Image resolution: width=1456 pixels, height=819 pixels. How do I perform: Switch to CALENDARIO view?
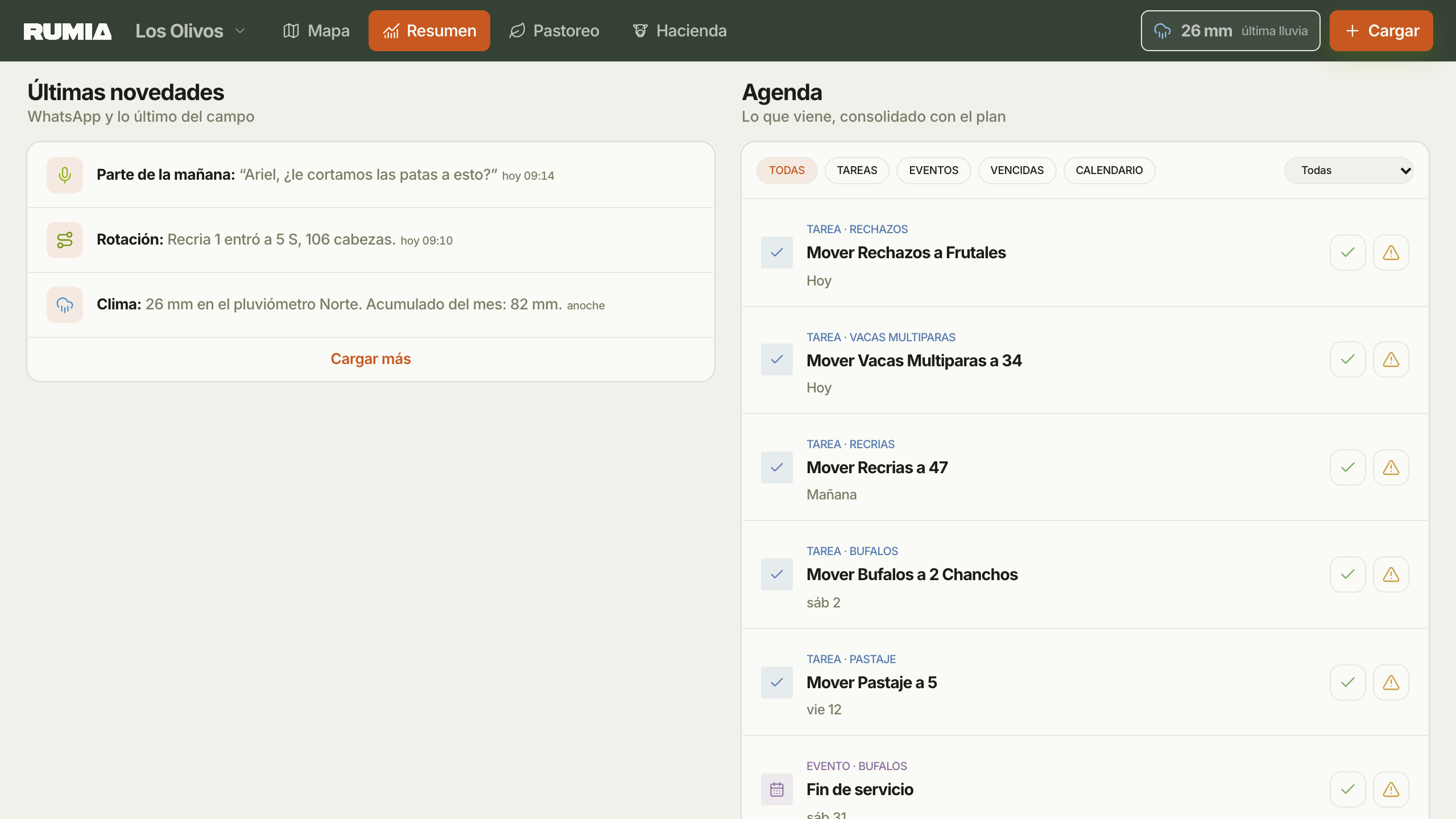1109,171
